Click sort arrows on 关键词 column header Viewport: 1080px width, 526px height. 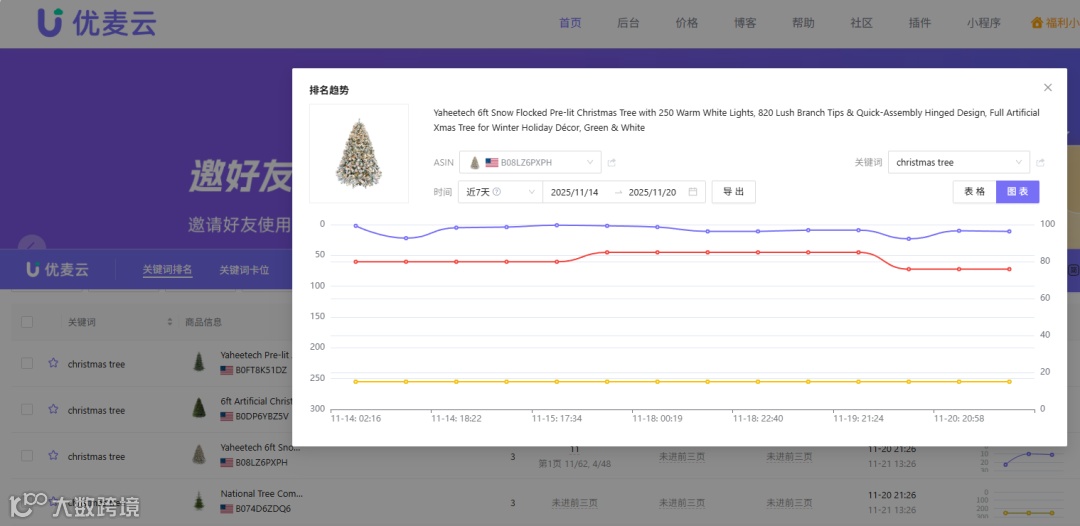[169, 322]
